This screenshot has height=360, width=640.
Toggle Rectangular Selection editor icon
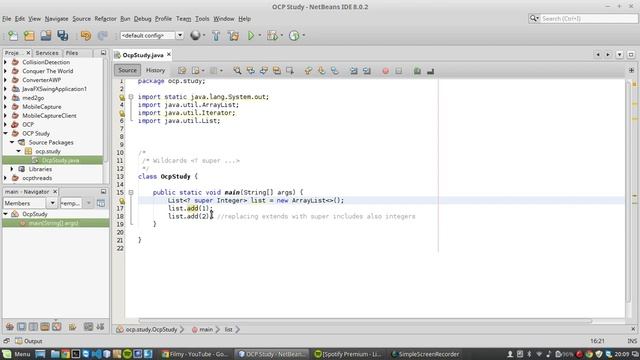pyautogui.click(x=290, y=71)
